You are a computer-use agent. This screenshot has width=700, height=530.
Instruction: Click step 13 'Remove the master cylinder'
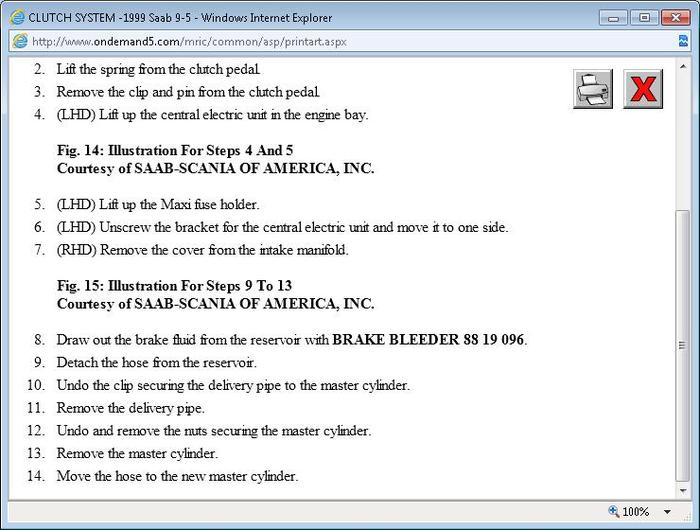click(x=137, y=453)
